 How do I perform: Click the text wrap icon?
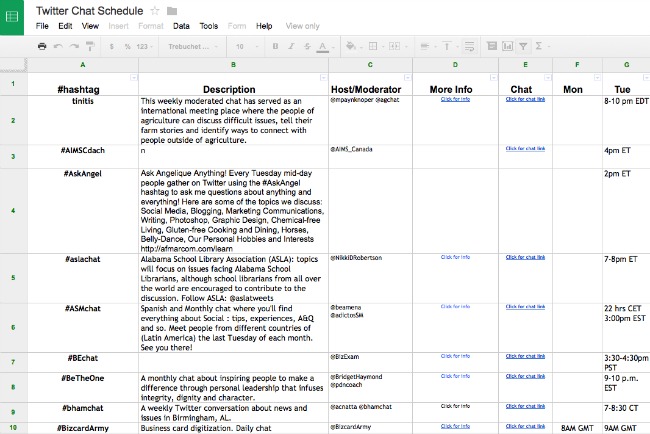[469, 46]
